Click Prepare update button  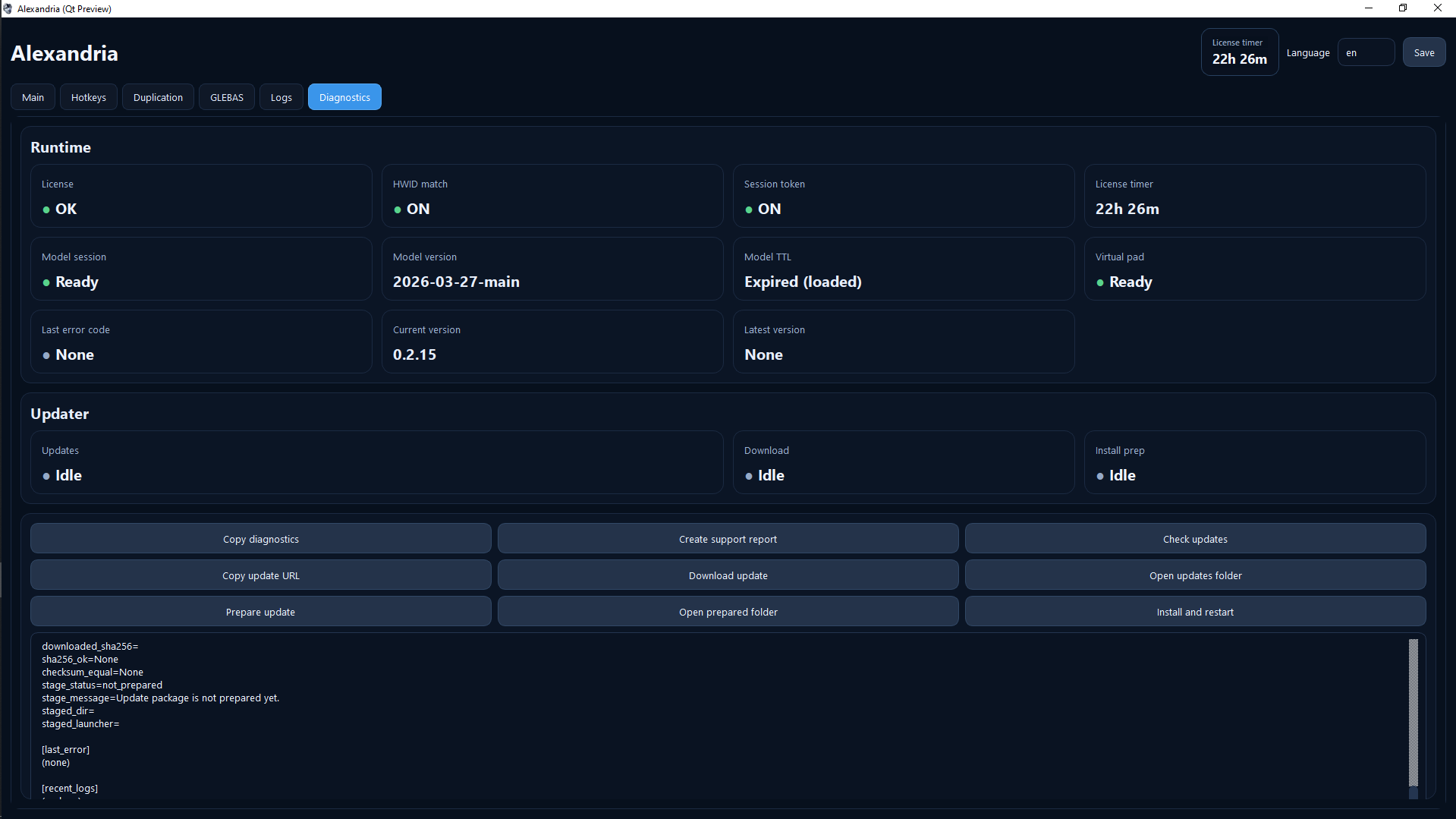coord(260,612)
